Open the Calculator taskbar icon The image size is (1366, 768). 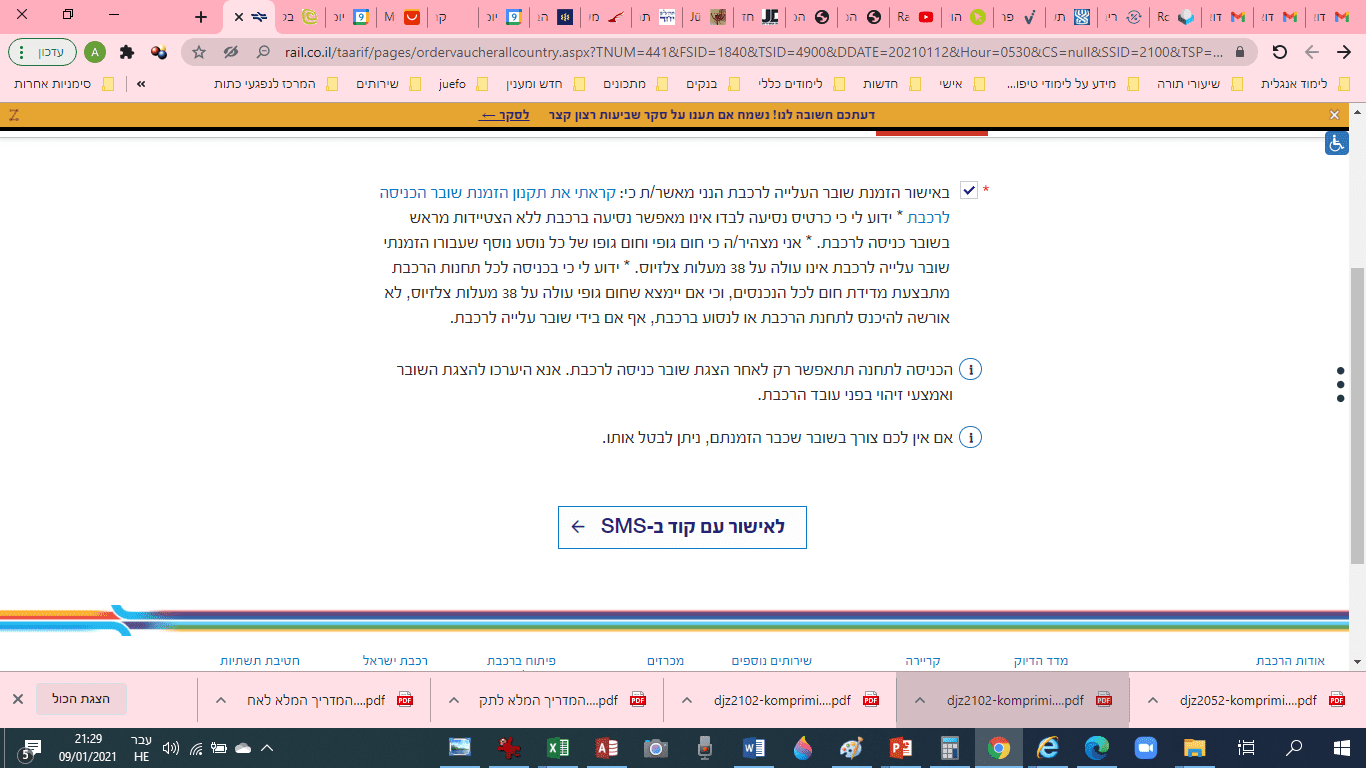pos(950,748)
